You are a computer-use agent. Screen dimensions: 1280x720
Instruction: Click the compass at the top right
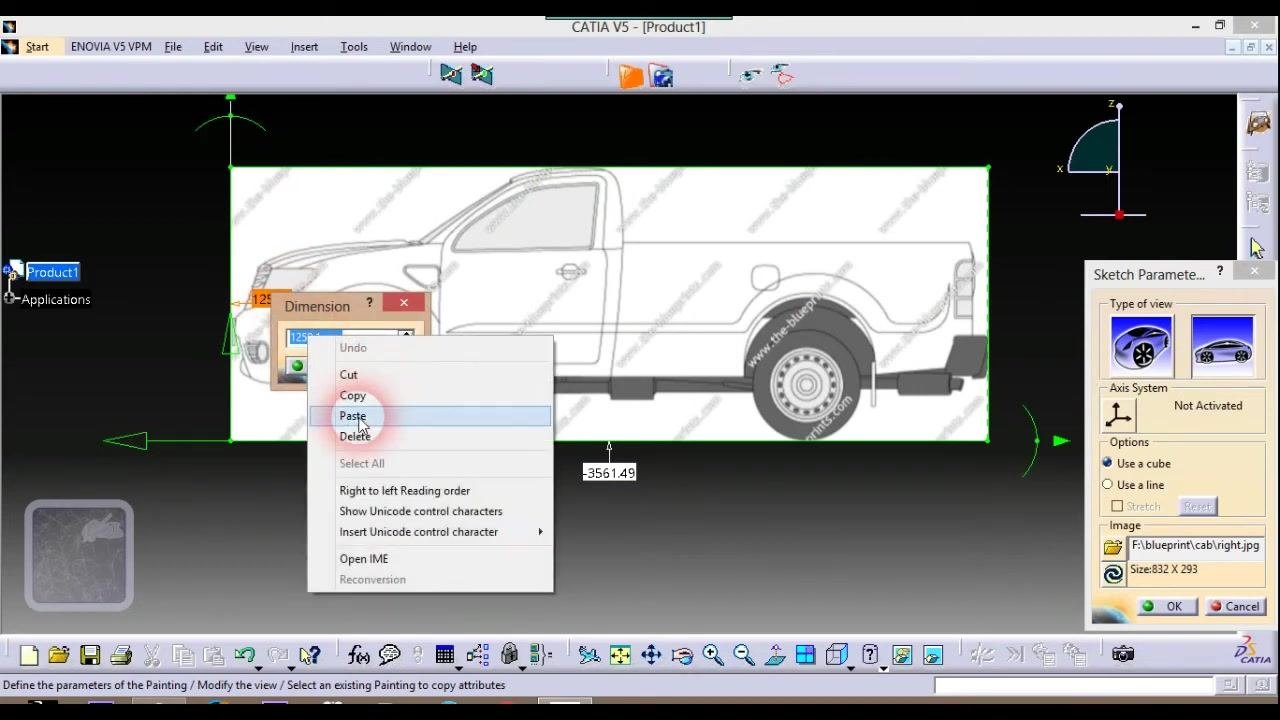(1103, 160)
